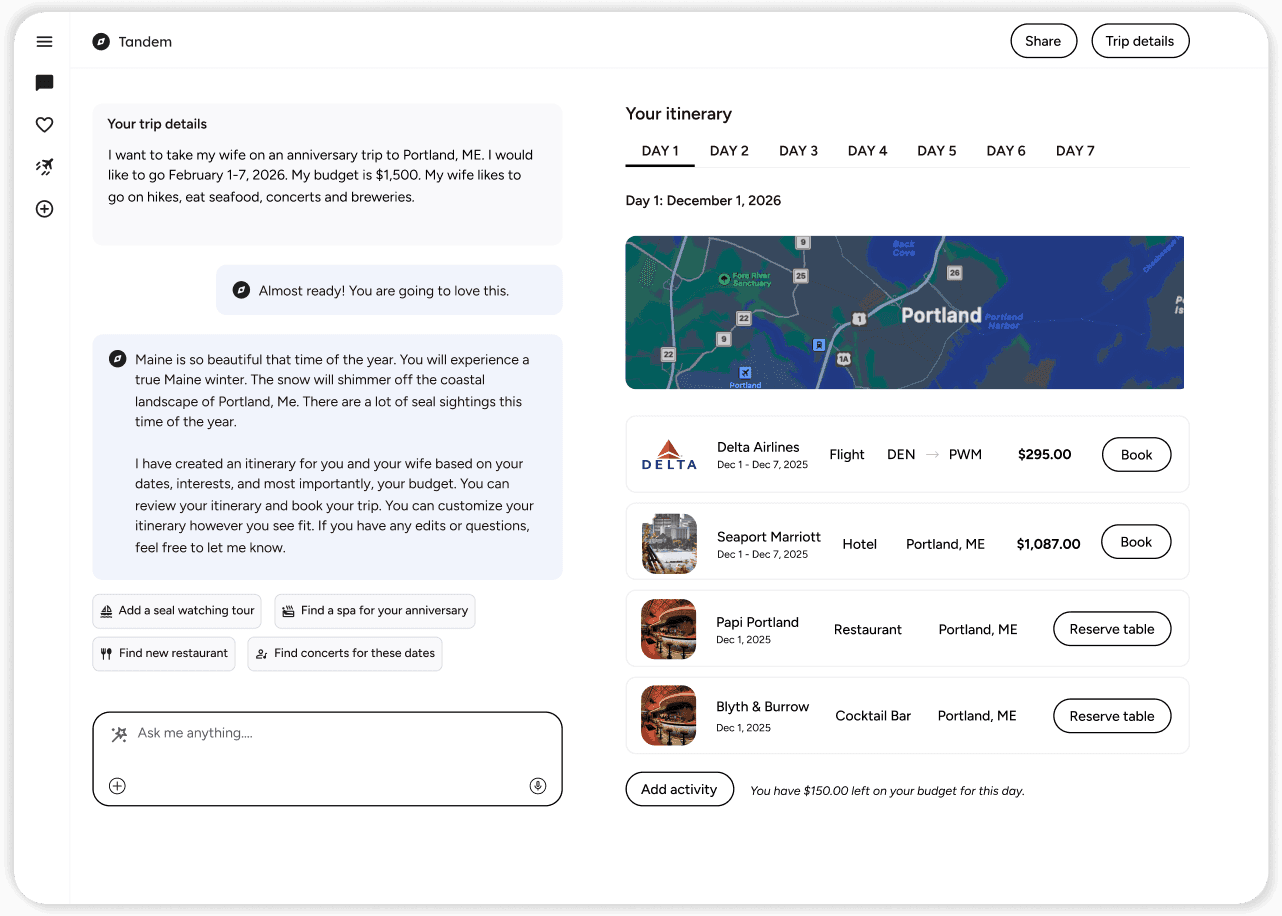Click the 'Ask me anything' input field

(x=327, y=759)
